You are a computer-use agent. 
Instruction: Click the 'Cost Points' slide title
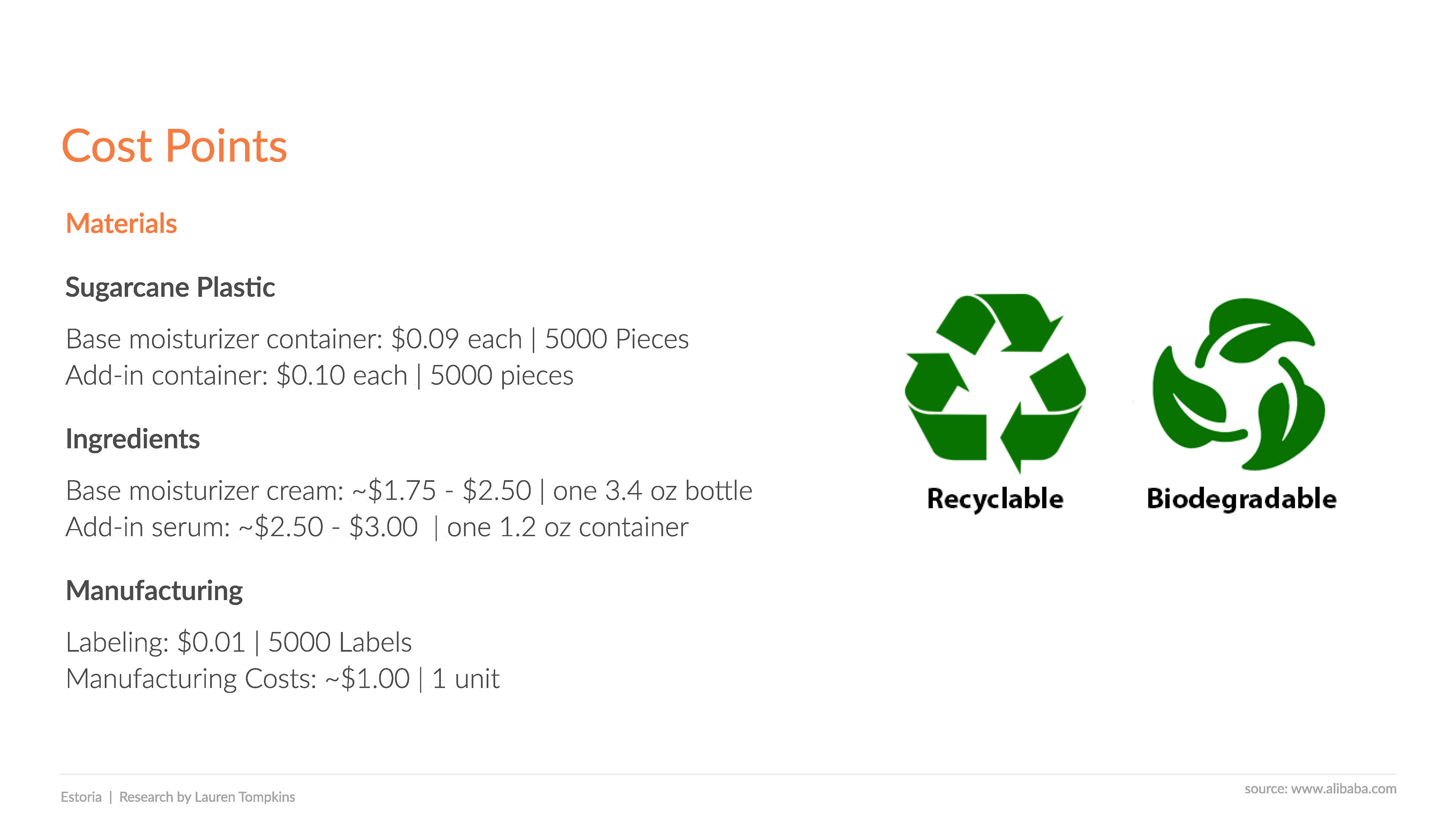[x=174, y=146]
